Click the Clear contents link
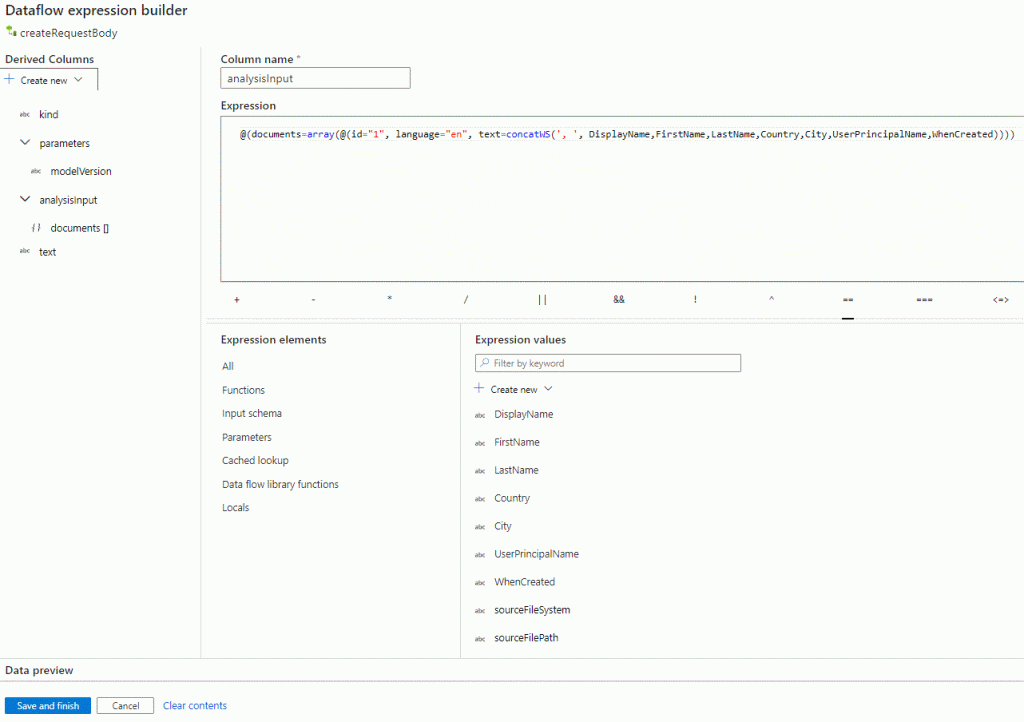Viewport: 1024px width, 722px height. (x=195, y=706)
